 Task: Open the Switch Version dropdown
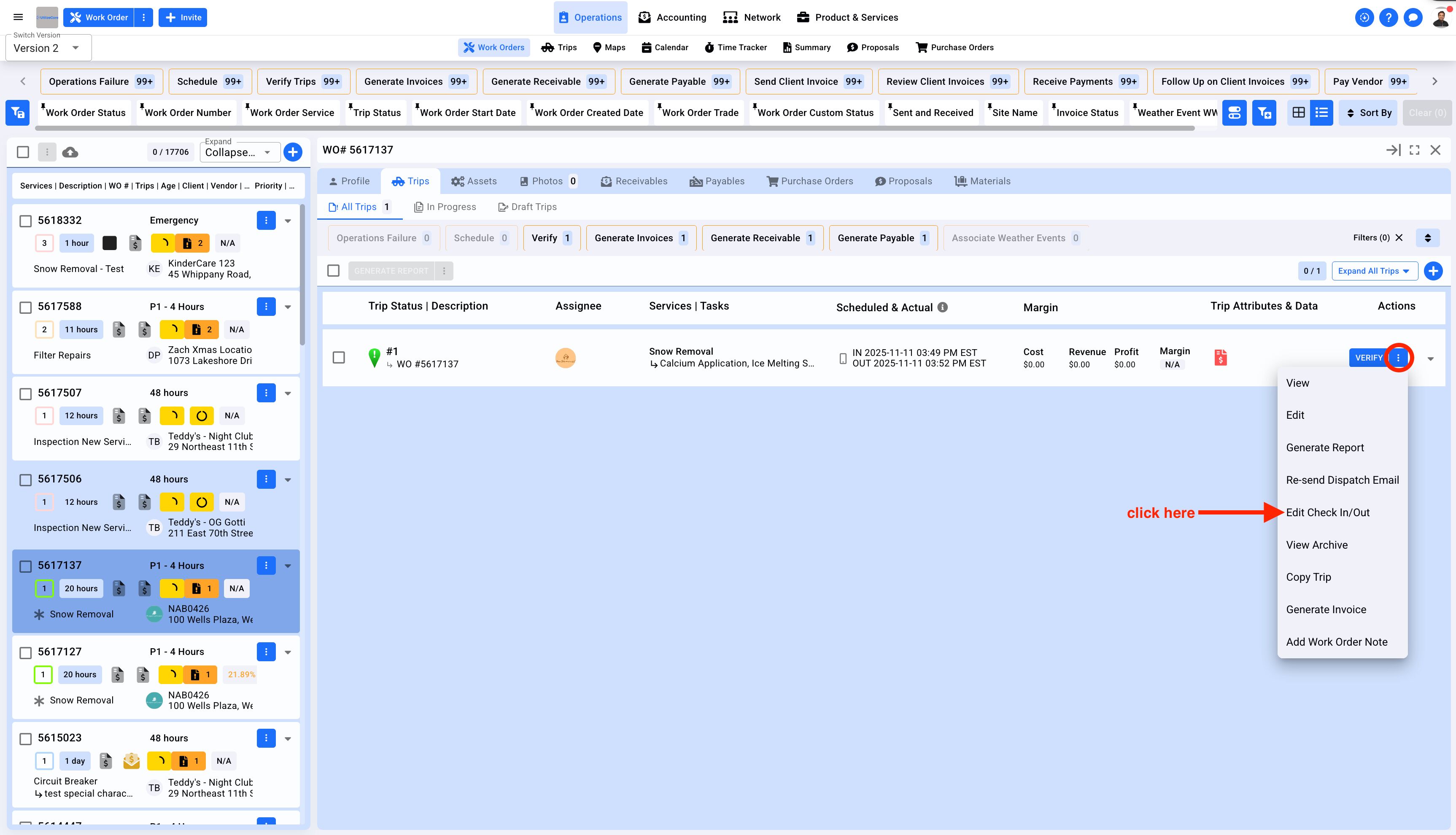(x=48, y=48)
